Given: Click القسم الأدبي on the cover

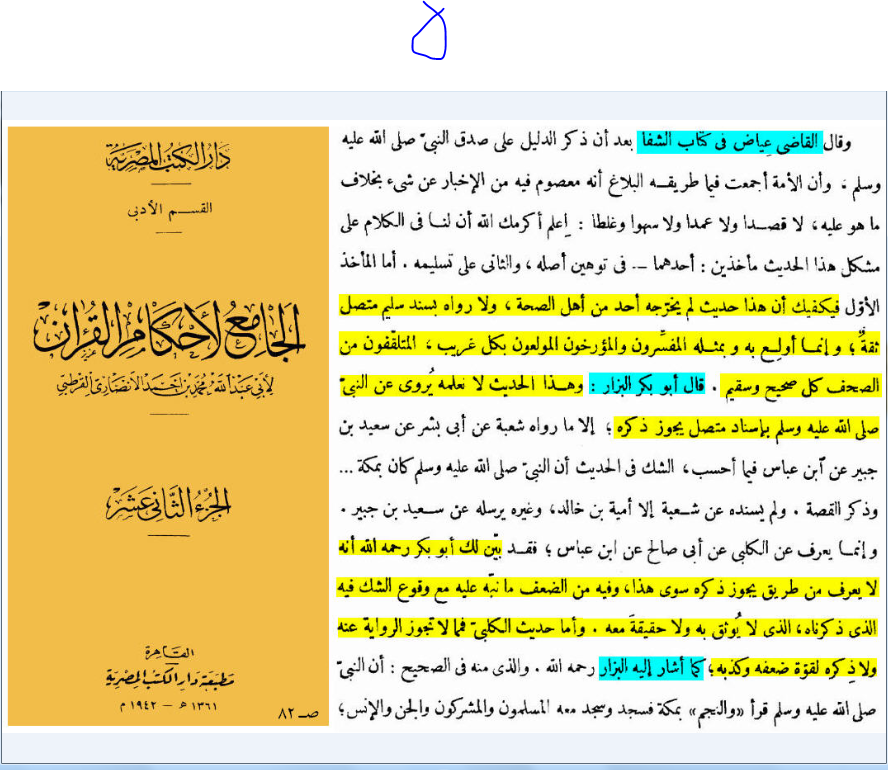Looking at the screenshot, I should 169,209.
